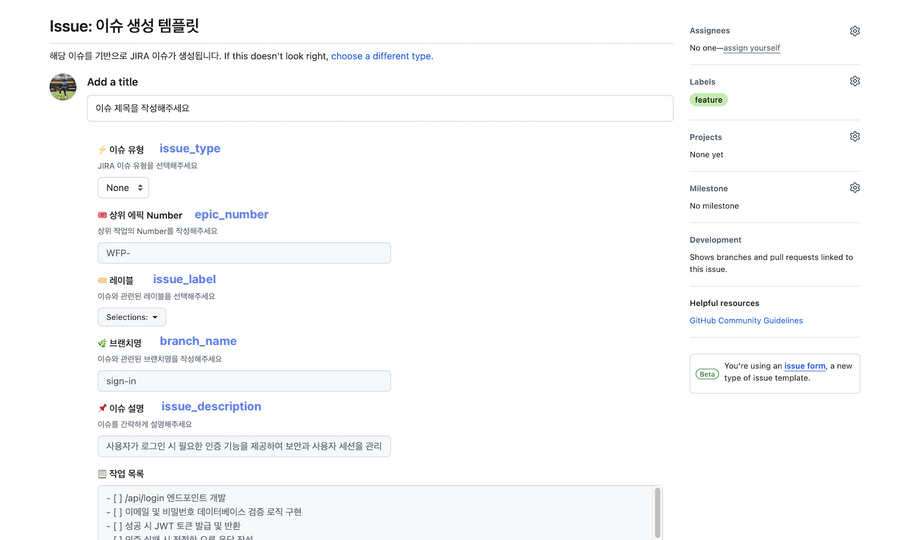This screenshot has height=540, width=900.
Task: Click the Projects heading
Action: 705,137
